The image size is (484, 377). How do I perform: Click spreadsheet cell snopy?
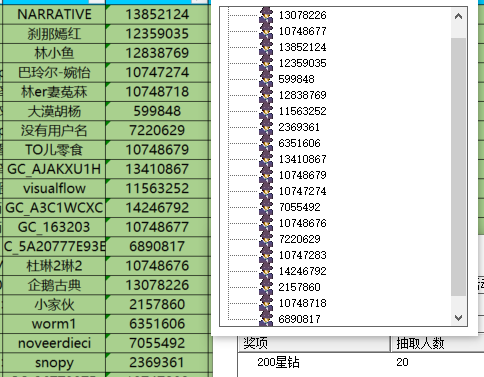54,362
